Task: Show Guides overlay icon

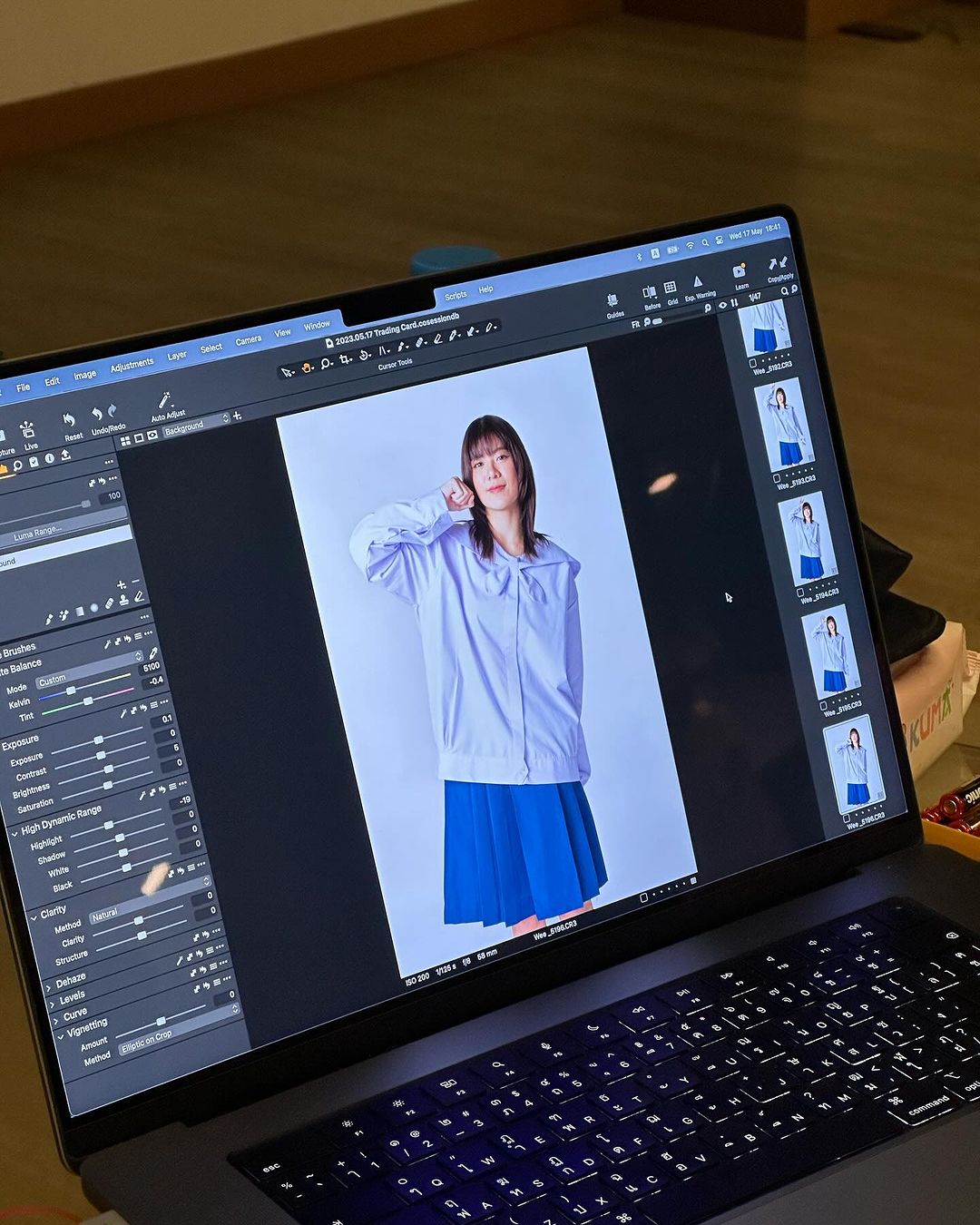Action: click(x=613, y=300)
